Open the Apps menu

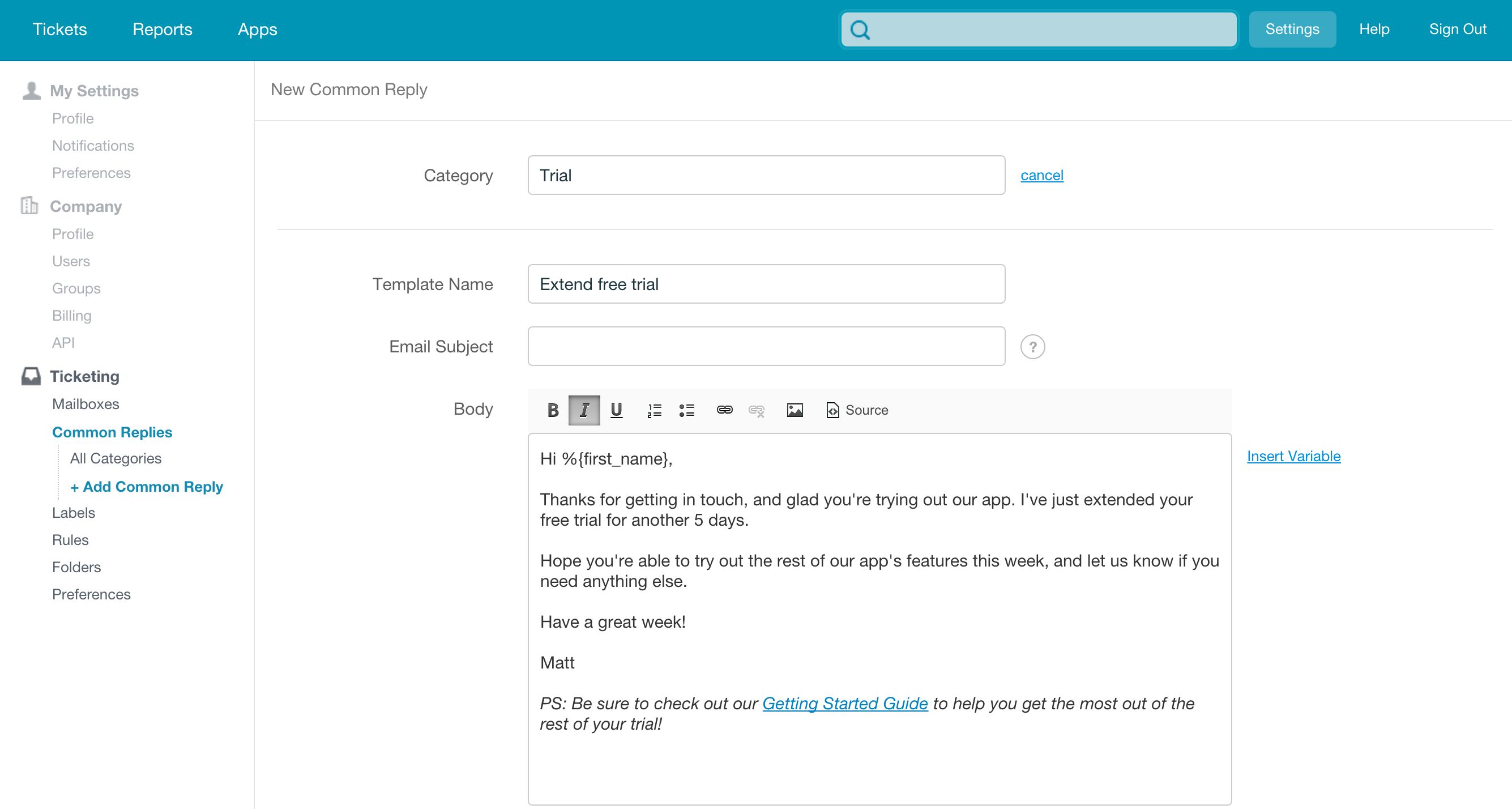257,29
